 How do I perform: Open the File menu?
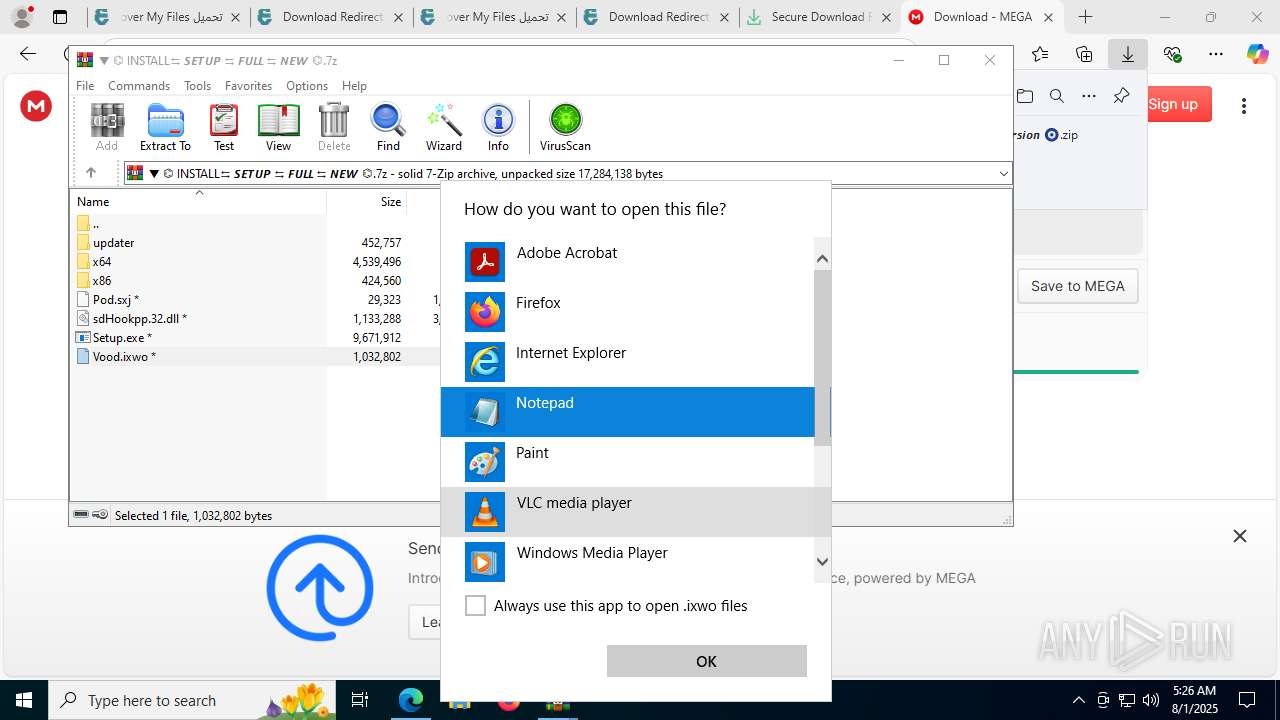coord(85,86)
